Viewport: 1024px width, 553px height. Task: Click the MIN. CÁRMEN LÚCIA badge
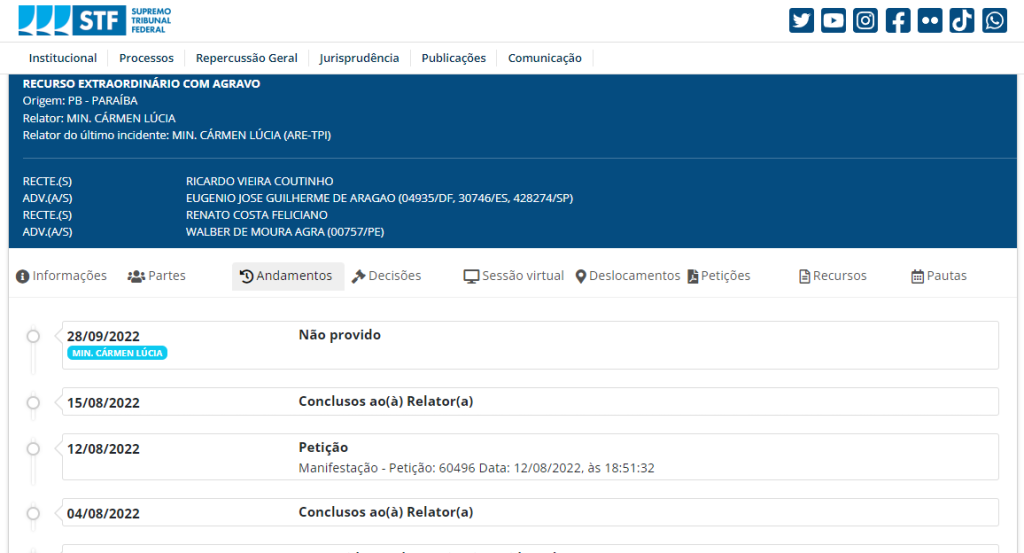(117, 353)
